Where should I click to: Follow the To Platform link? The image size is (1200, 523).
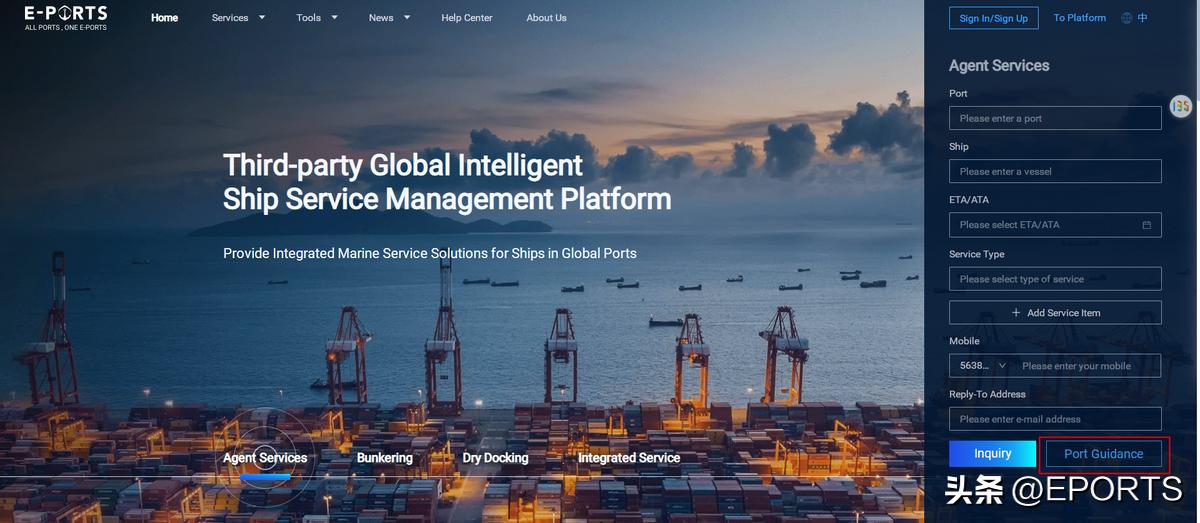point(1080,18)
